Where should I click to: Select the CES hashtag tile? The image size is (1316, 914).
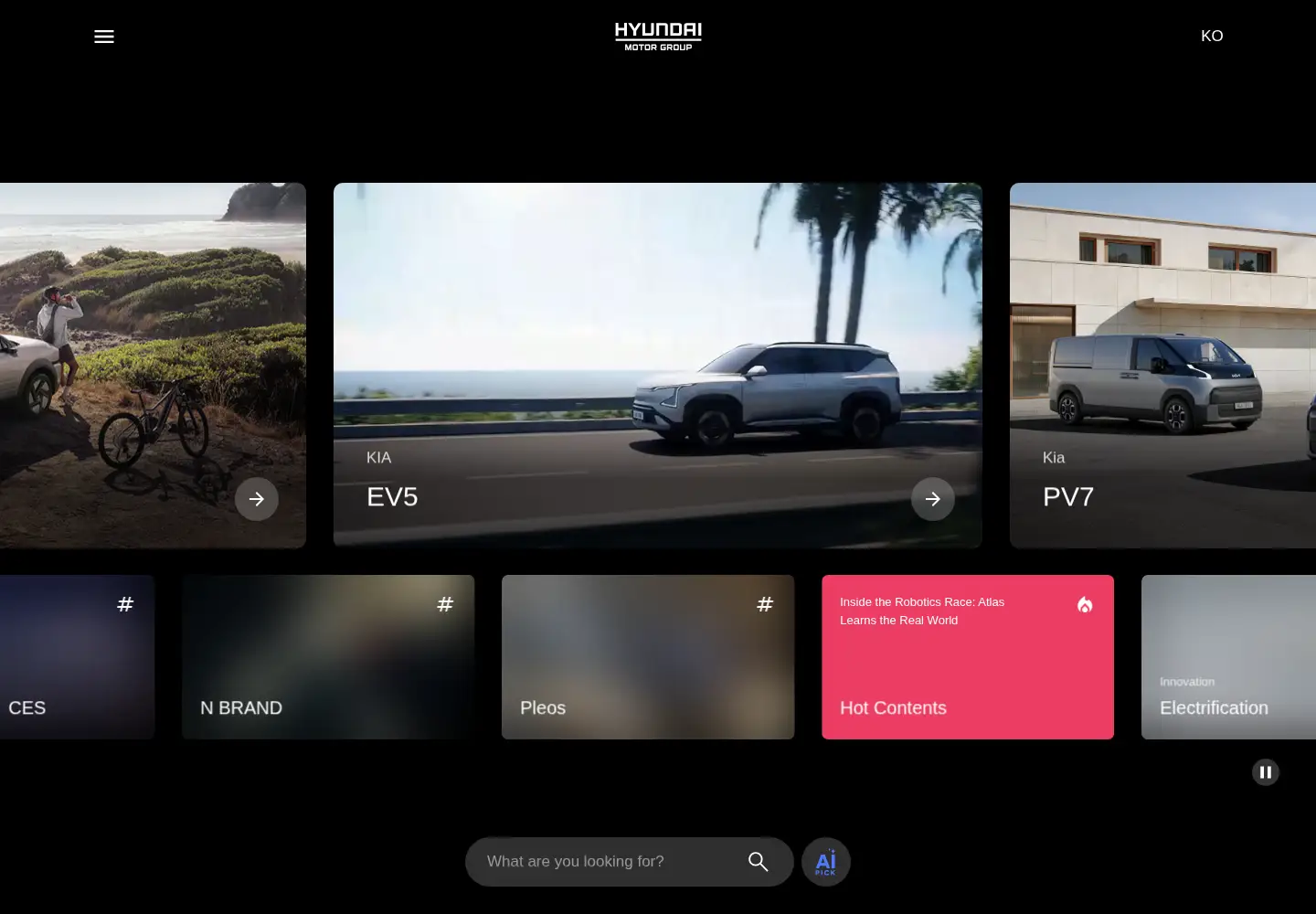pos(78,657)
